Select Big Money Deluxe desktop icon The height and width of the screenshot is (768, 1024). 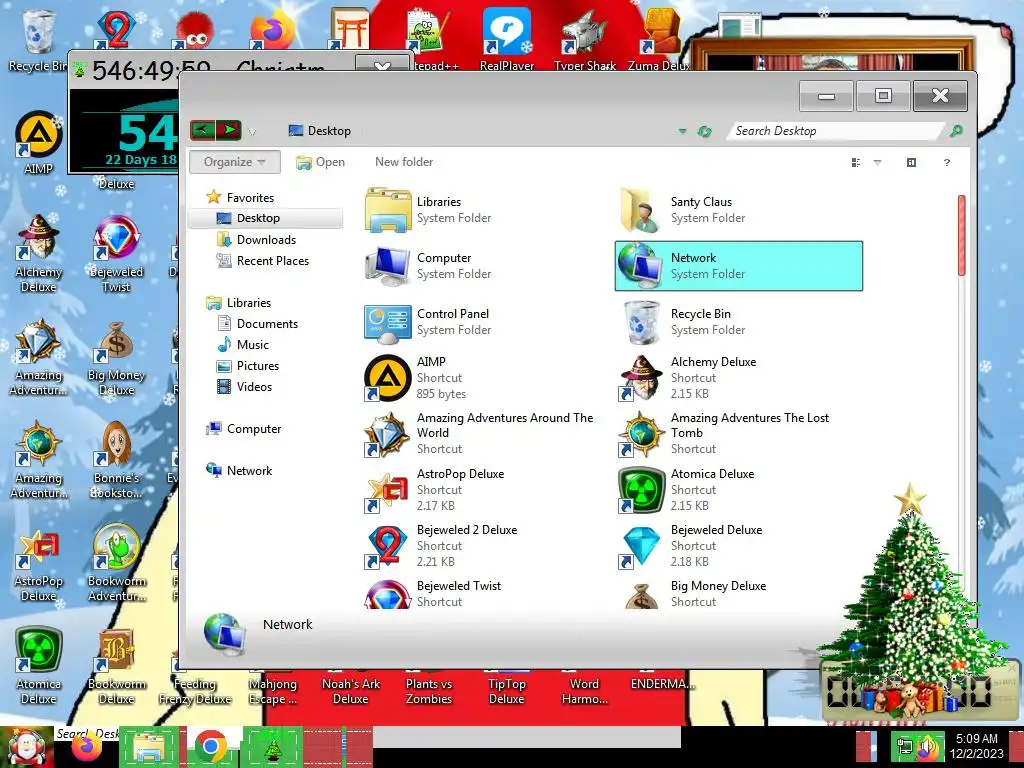click(116, 358)
